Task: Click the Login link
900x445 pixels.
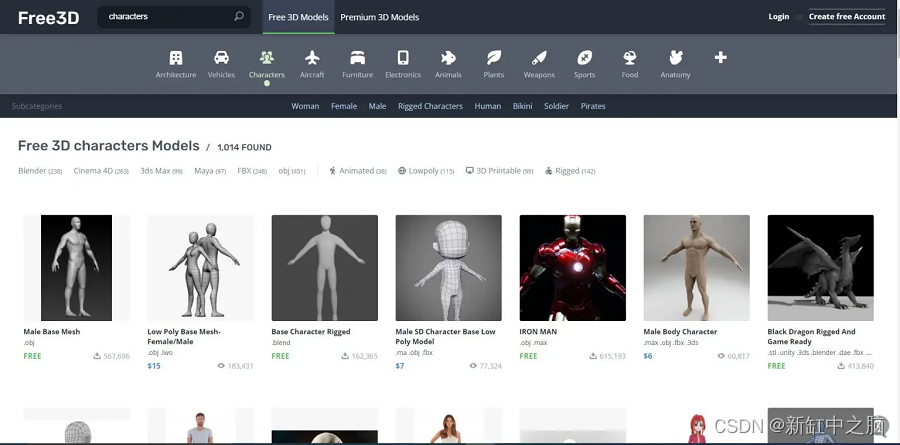Action: 779,17
